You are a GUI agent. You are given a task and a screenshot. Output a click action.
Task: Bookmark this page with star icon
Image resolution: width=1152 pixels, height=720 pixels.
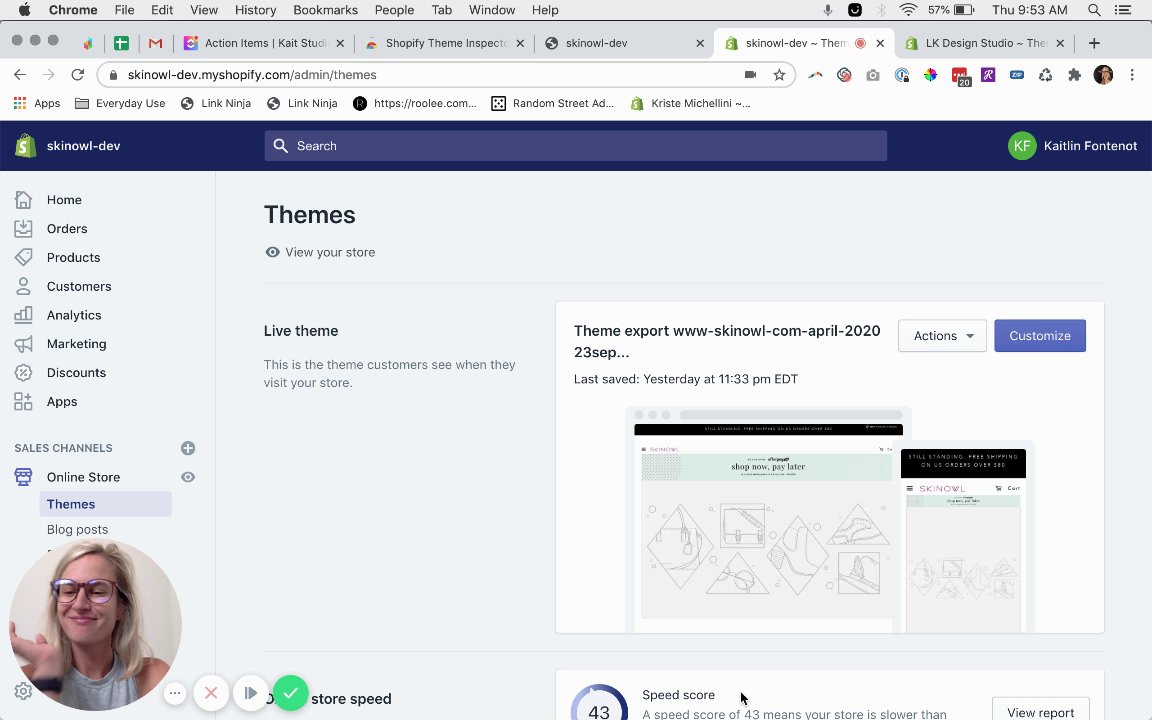[x=779, y=74]
